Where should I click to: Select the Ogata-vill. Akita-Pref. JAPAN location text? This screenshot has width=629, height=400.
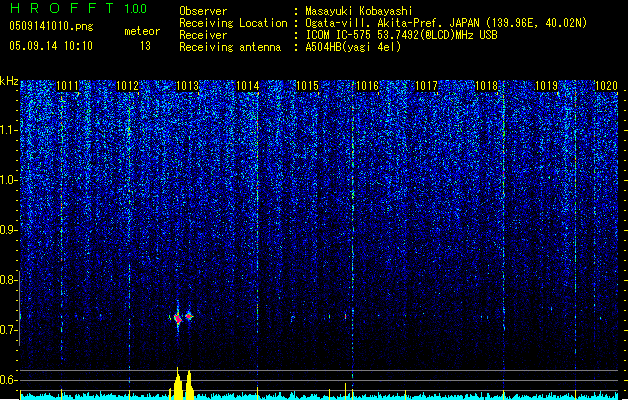pos(446,23)
